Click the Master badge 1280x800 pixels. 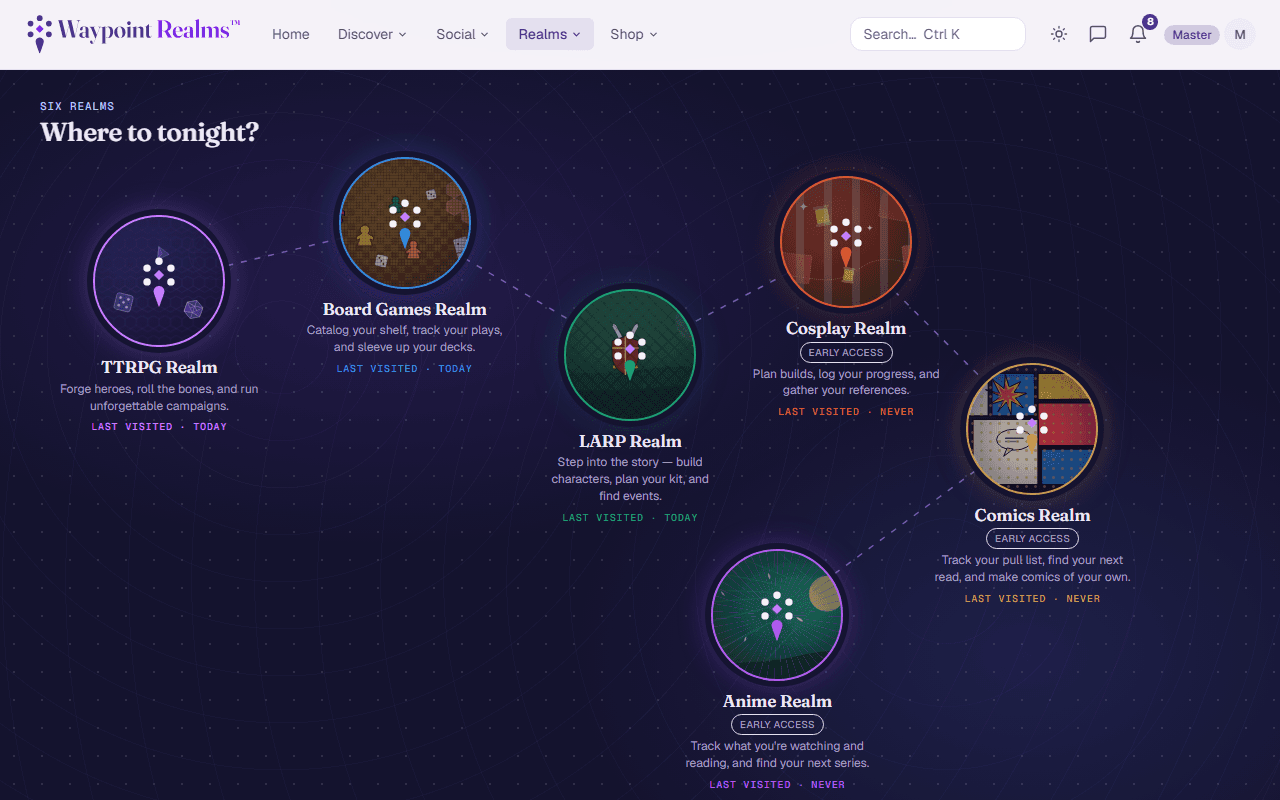pos(1192,34)
